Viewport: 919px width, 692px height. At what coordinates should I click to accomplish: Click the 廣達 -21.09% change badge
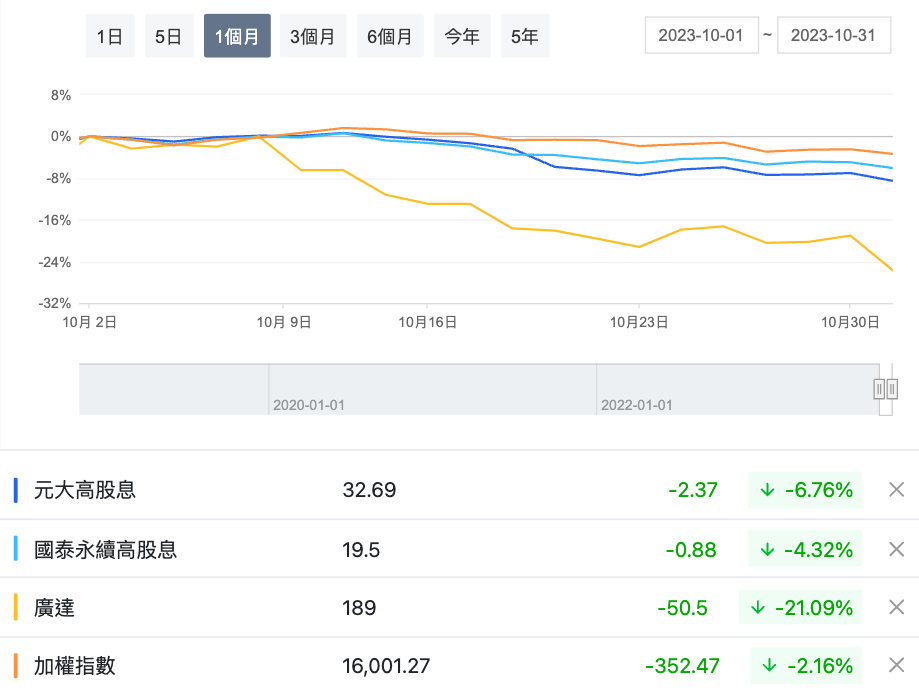click(x=800, y=607)
